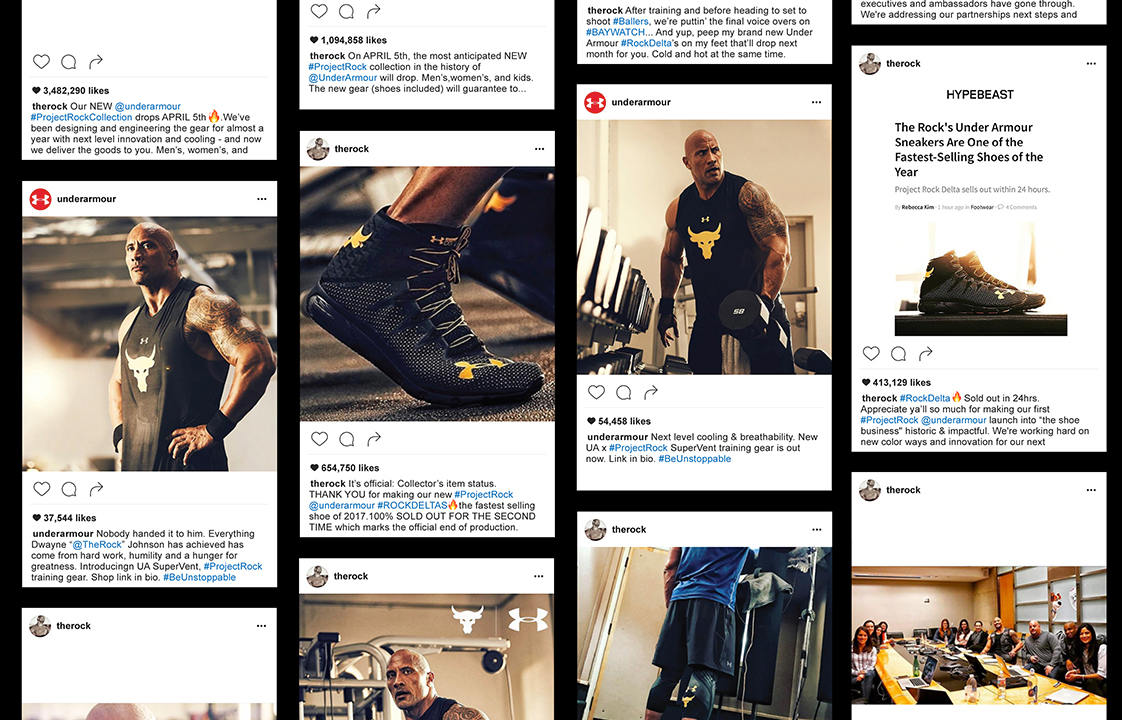
Task: Like the underarmour dumbbell photo post
Action: [596, 392]
